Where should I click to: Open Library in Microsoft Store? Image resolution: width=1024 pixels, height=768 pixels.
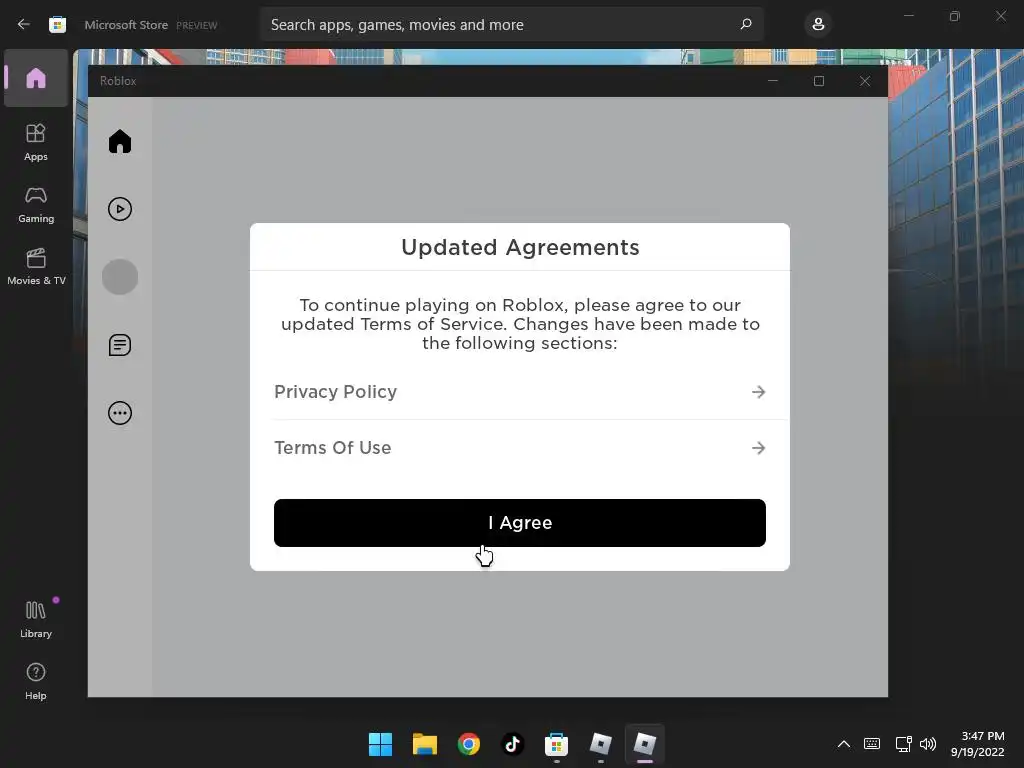pos(36,619)
